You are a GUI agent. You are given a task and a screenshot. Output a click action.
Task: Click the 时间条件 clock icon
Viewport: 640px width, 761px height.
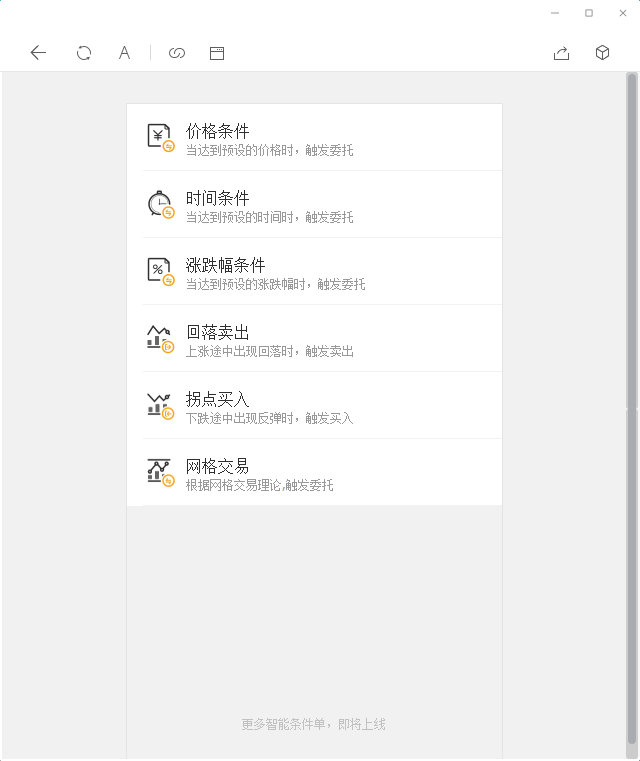coord(161,204)
